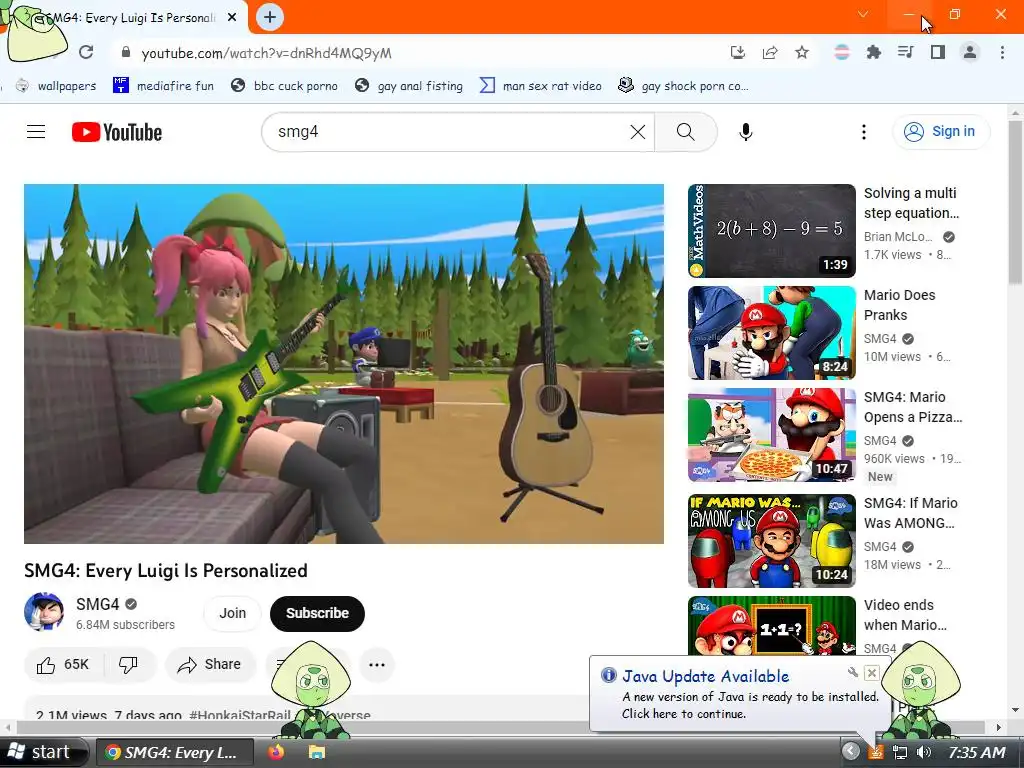This screenshot has width=1024, height=768.
Task: Clear the search text with X
Action: (637, 132)
